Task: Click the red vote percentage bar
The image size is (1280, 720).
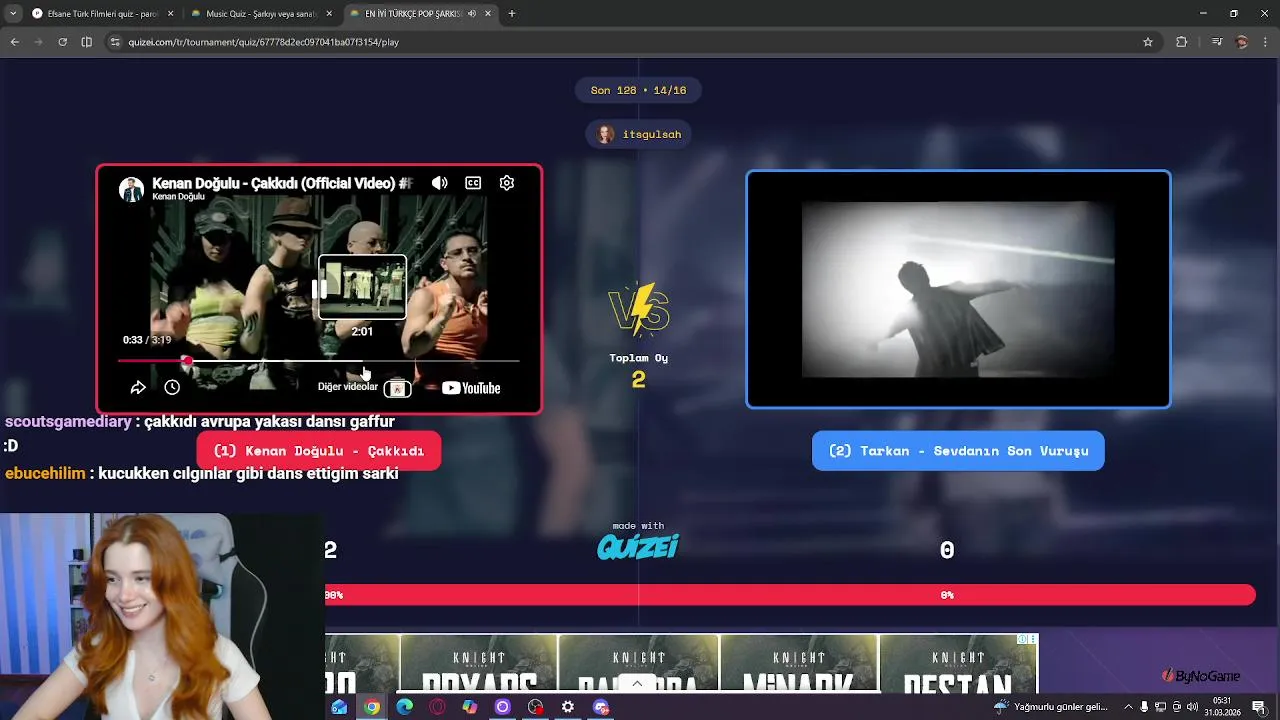Action: pyautogui.click(x=790, y=595)
